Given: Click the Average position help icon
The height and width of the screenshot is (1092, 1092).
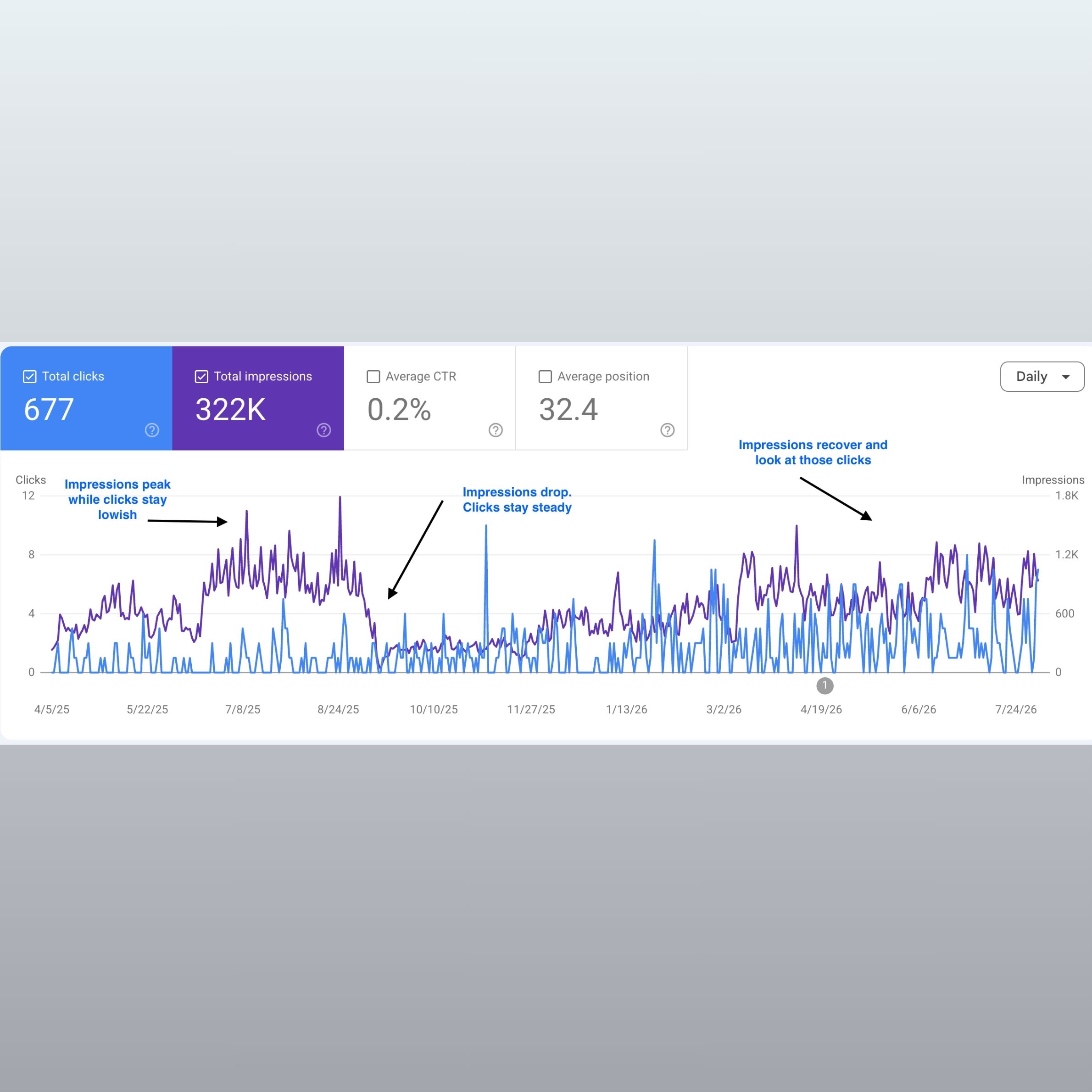Looking at the screenshot, I should click(x=667, y=430).
